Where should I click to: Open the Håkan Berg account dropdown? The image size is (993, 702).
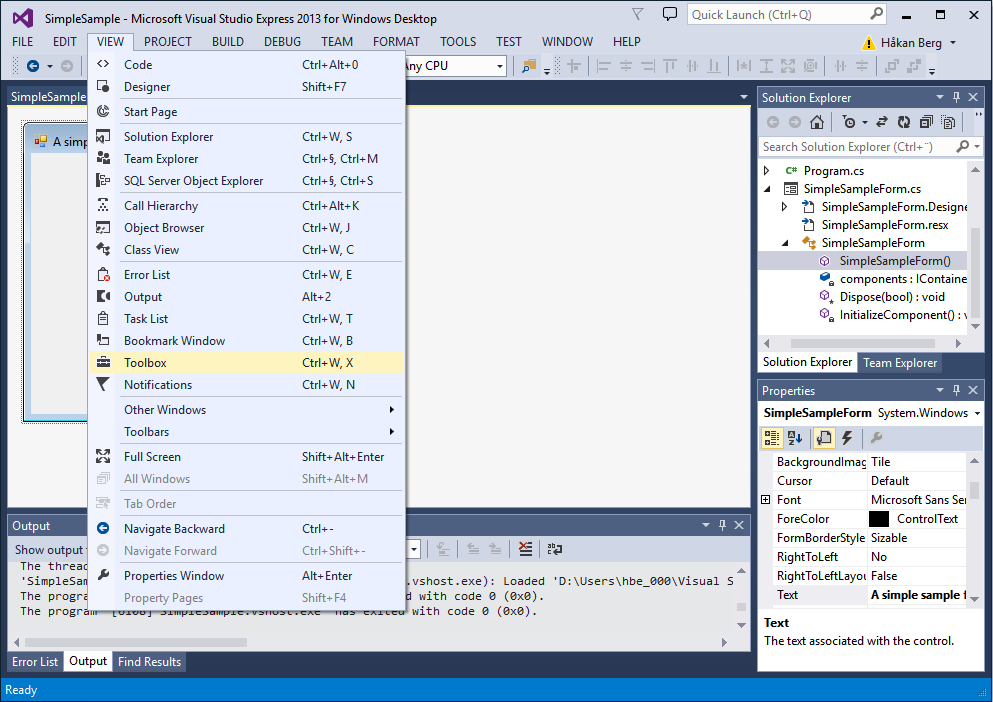(x=952, y=43)
